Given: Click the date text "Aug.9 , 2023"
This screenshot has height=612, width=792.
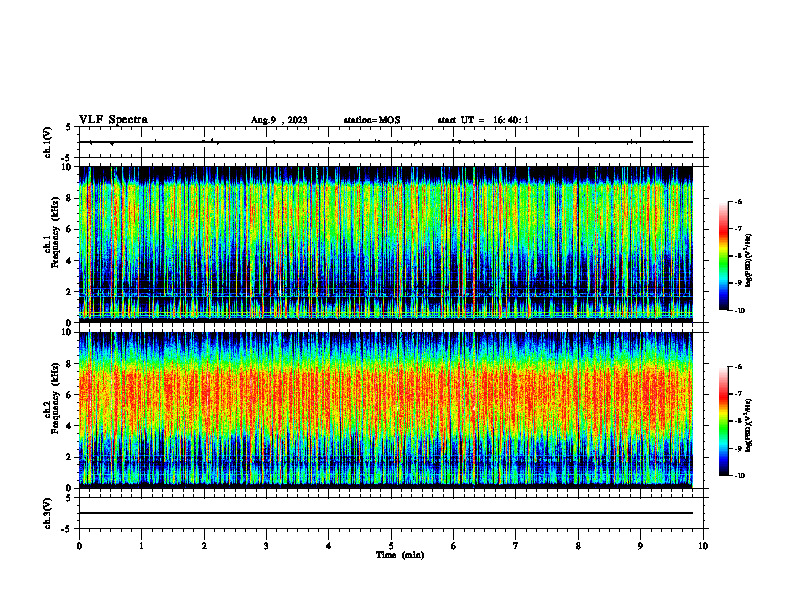Looking at the screenshot, I should (279, 120).
